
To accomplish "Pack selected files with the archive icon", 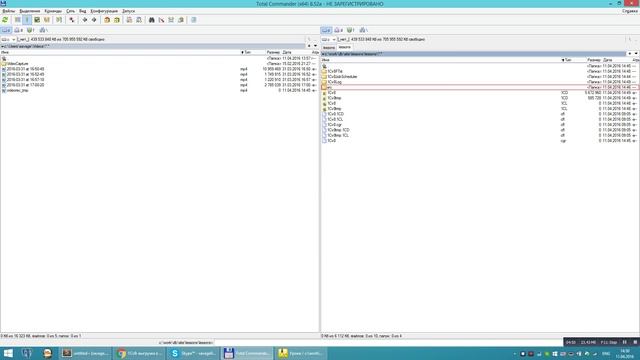I will 107,20.
